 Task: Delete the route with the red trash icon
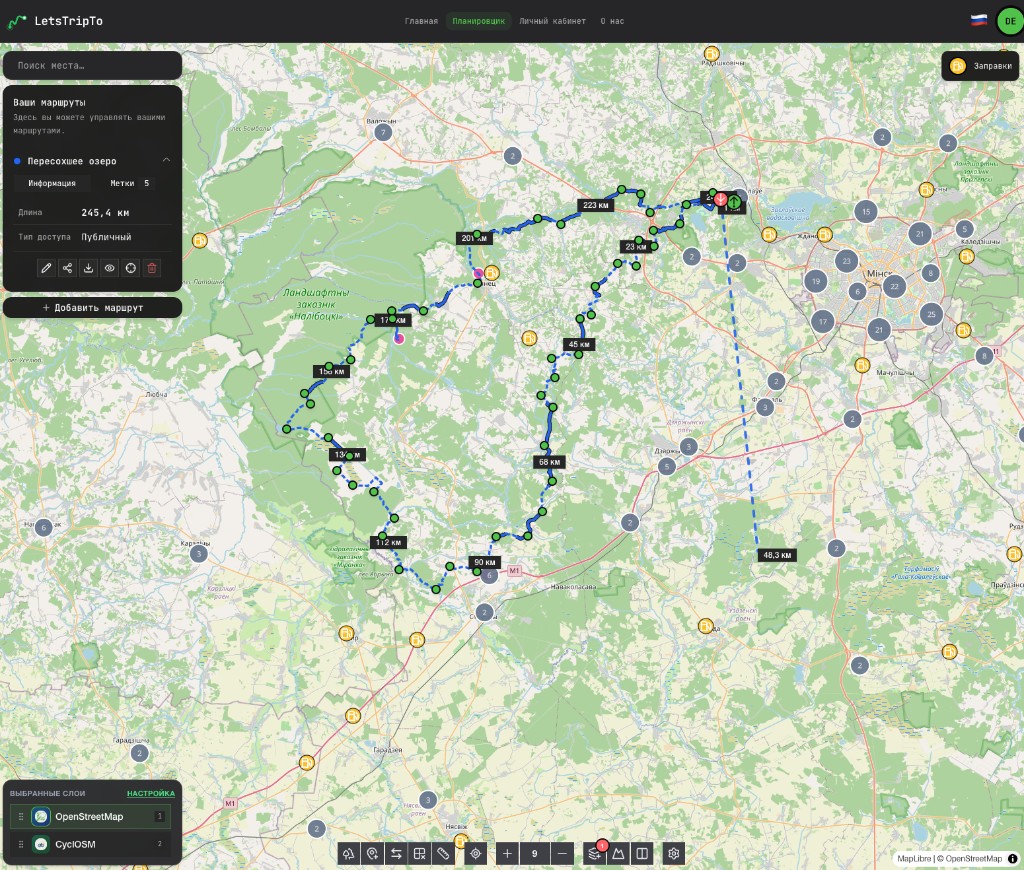152,268
